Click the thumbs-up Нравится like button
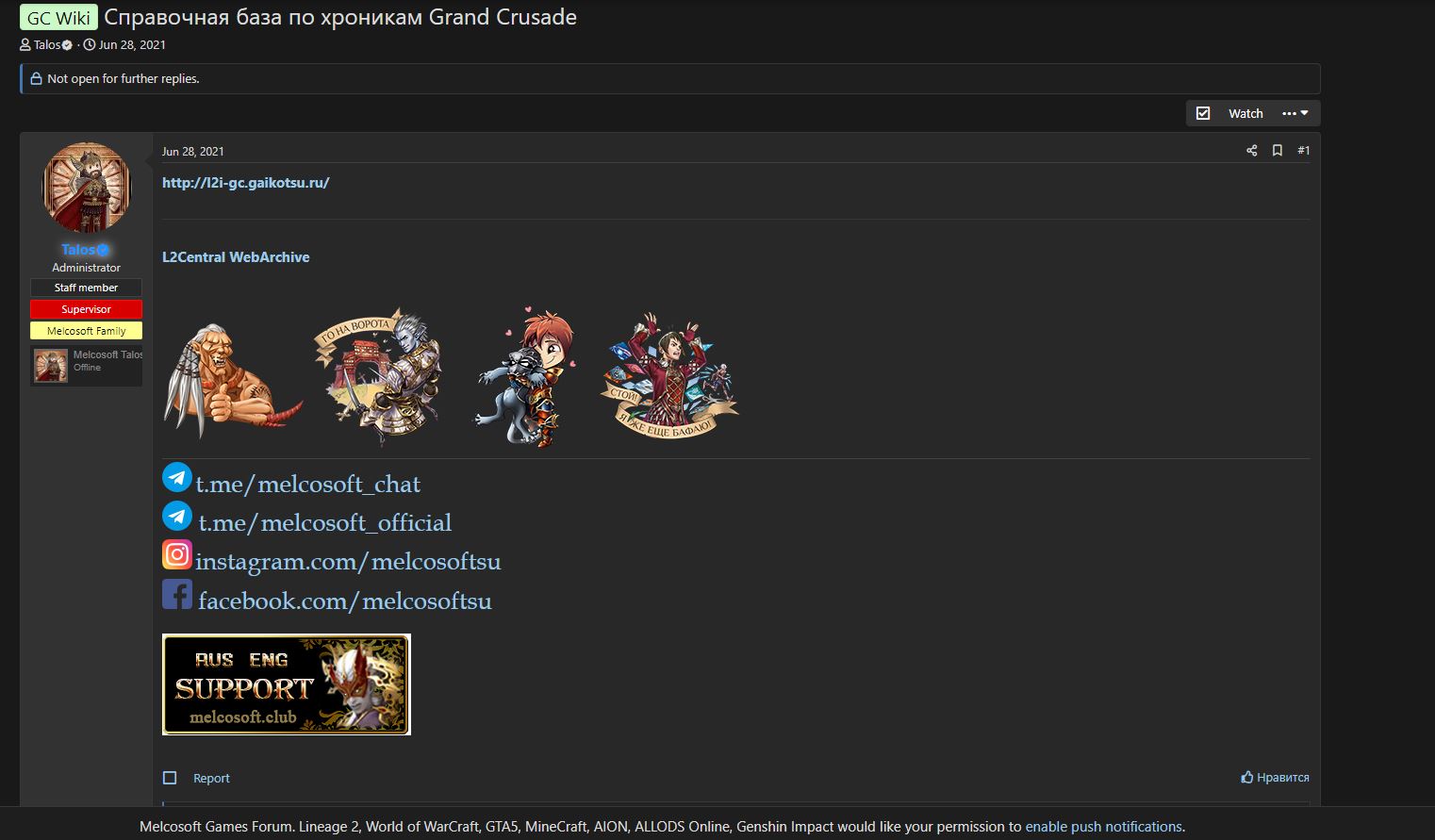1435x840 pixels. click(x=1275, y=778)
